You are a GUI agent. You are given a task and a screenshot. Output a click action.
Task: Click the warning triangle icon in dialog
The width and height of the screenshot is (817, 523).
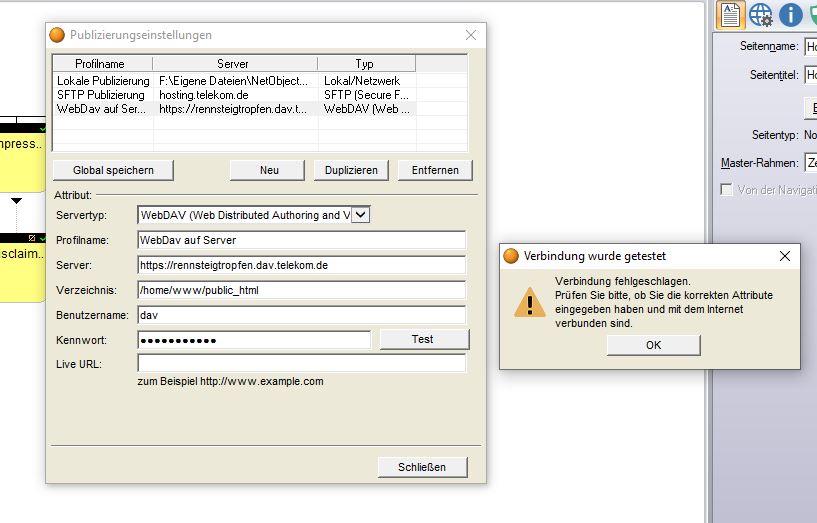529,300
